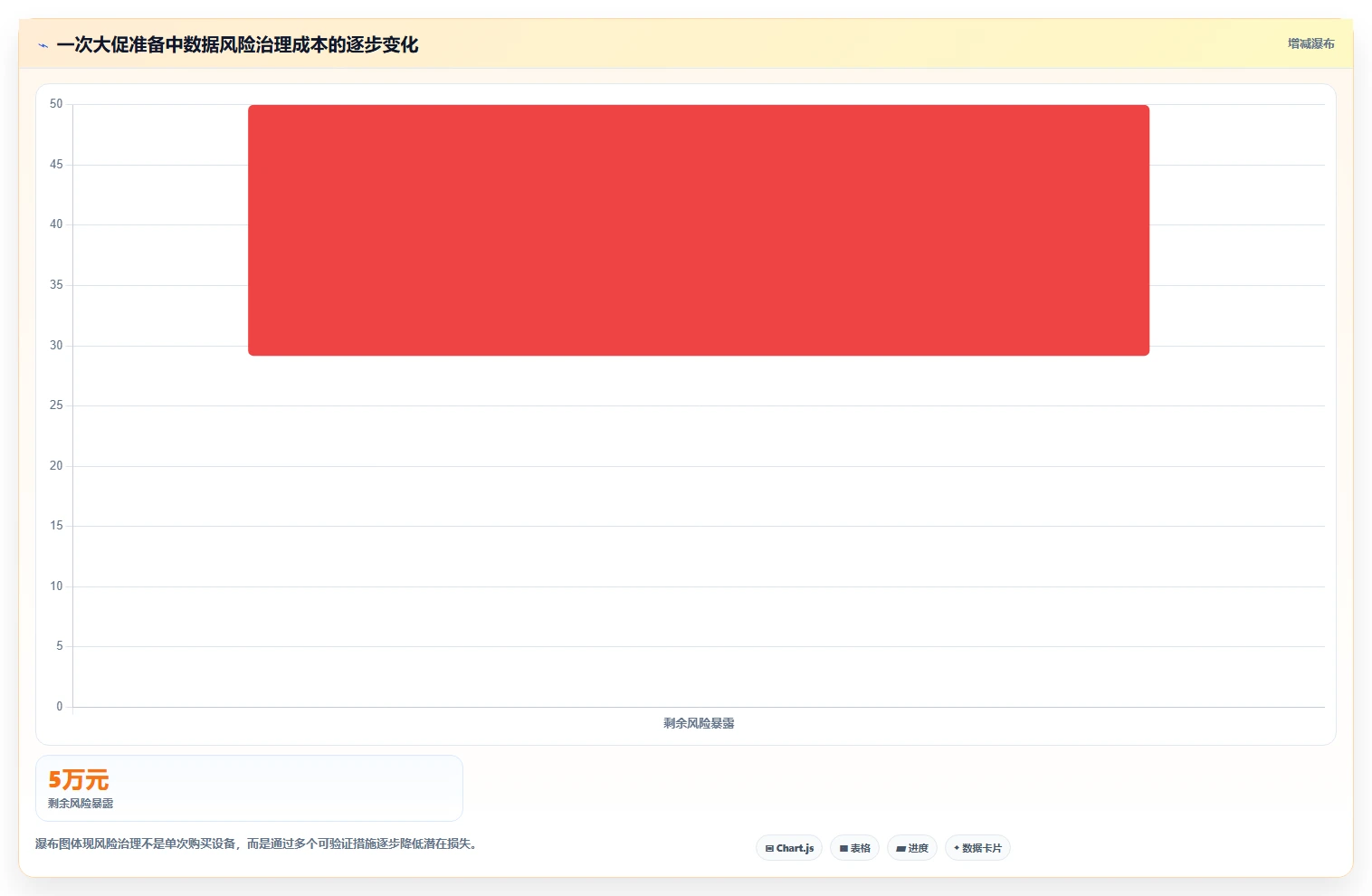This screenshot has height=896, width=1372.
Task: Click the red waterfall bar
Action: point(699,230)
